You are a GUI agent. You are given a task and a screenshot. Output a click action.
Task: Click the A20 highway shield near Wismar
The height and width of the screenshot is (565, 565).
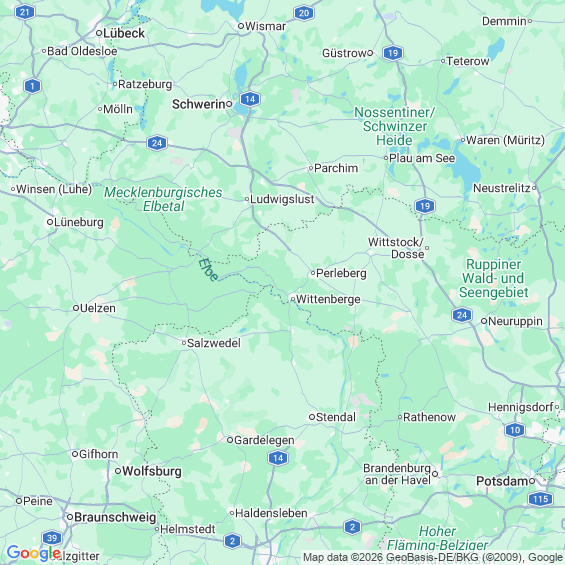(x=304, y=13)
